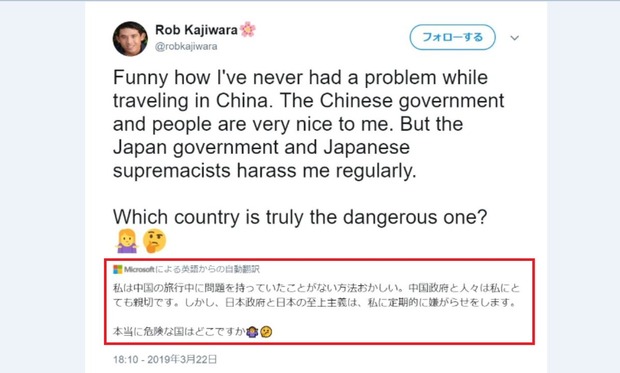Viewport: 620px width, 373px height.
Task: Click the shrugging woman emoji in the tweet
Action: 127,240
